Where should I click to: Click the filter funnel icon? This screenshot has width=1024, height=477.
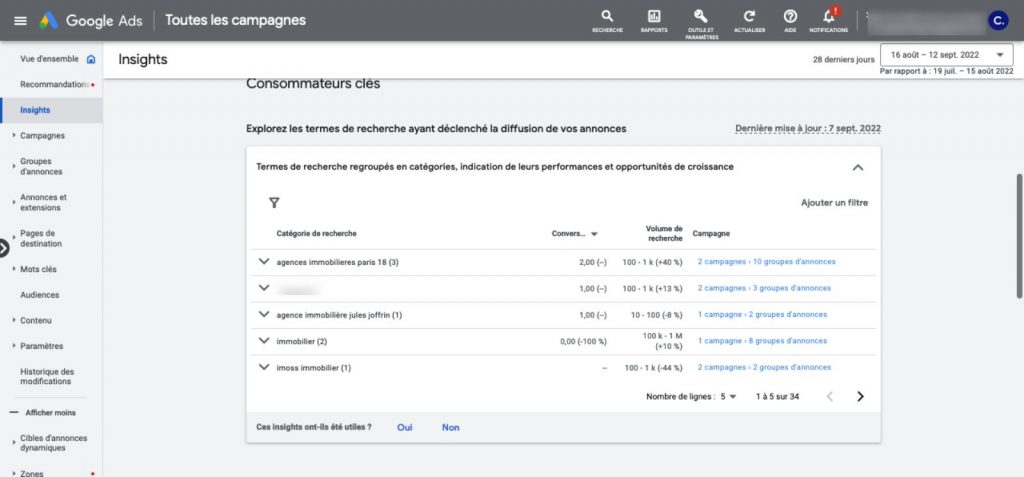(x=274, y=202)
